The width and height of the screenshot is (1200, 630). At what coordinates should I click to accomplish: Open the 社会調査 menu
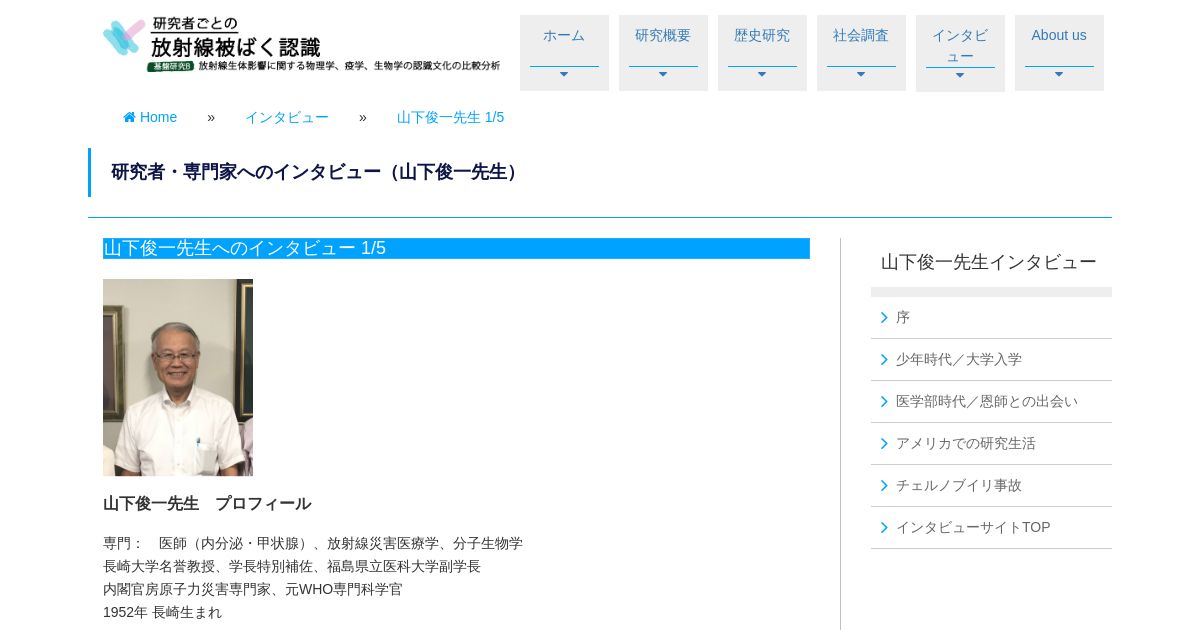tap(861, 53)
